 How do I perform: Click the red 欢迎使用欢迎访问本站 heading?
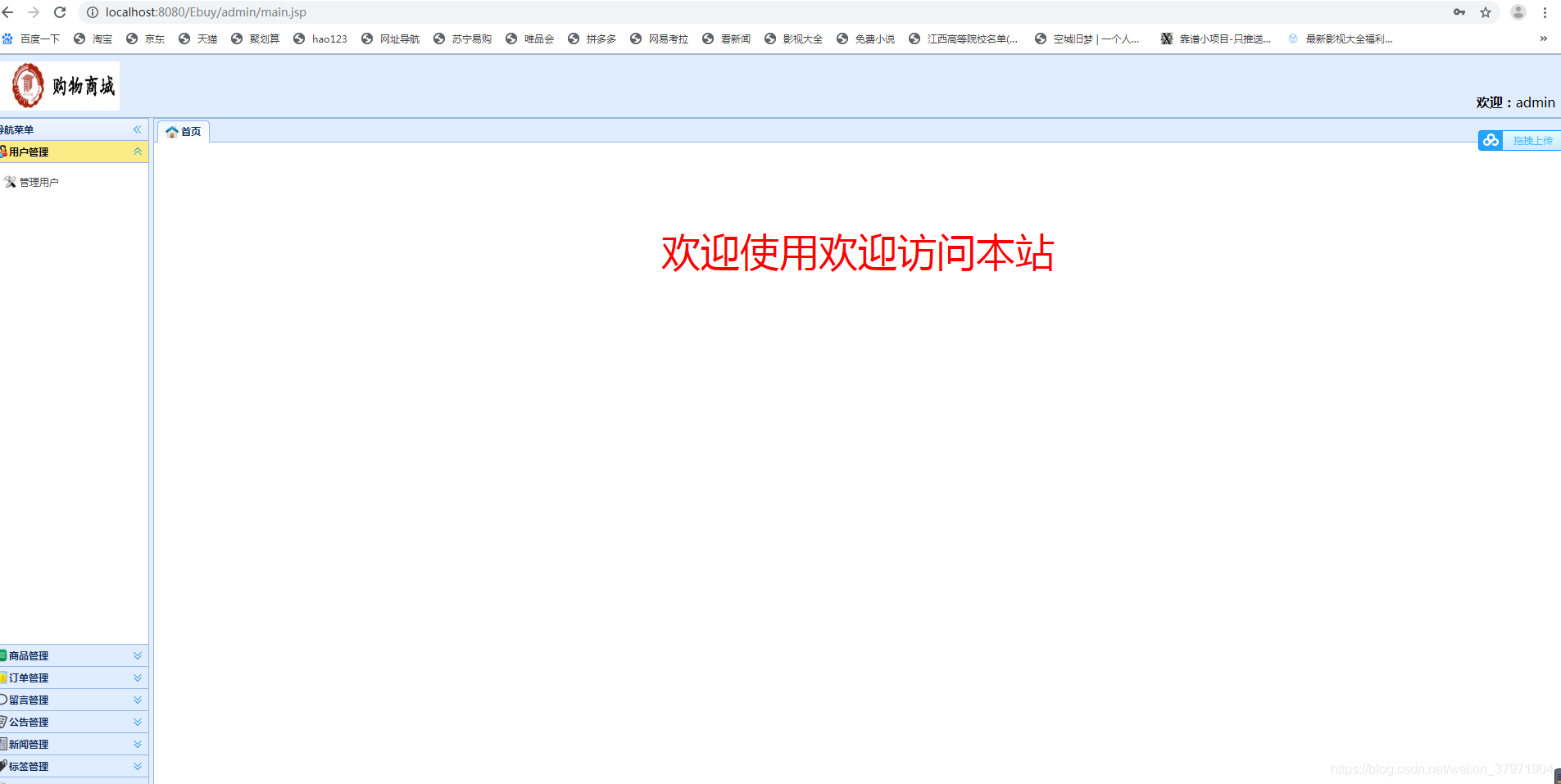(858, 252)
